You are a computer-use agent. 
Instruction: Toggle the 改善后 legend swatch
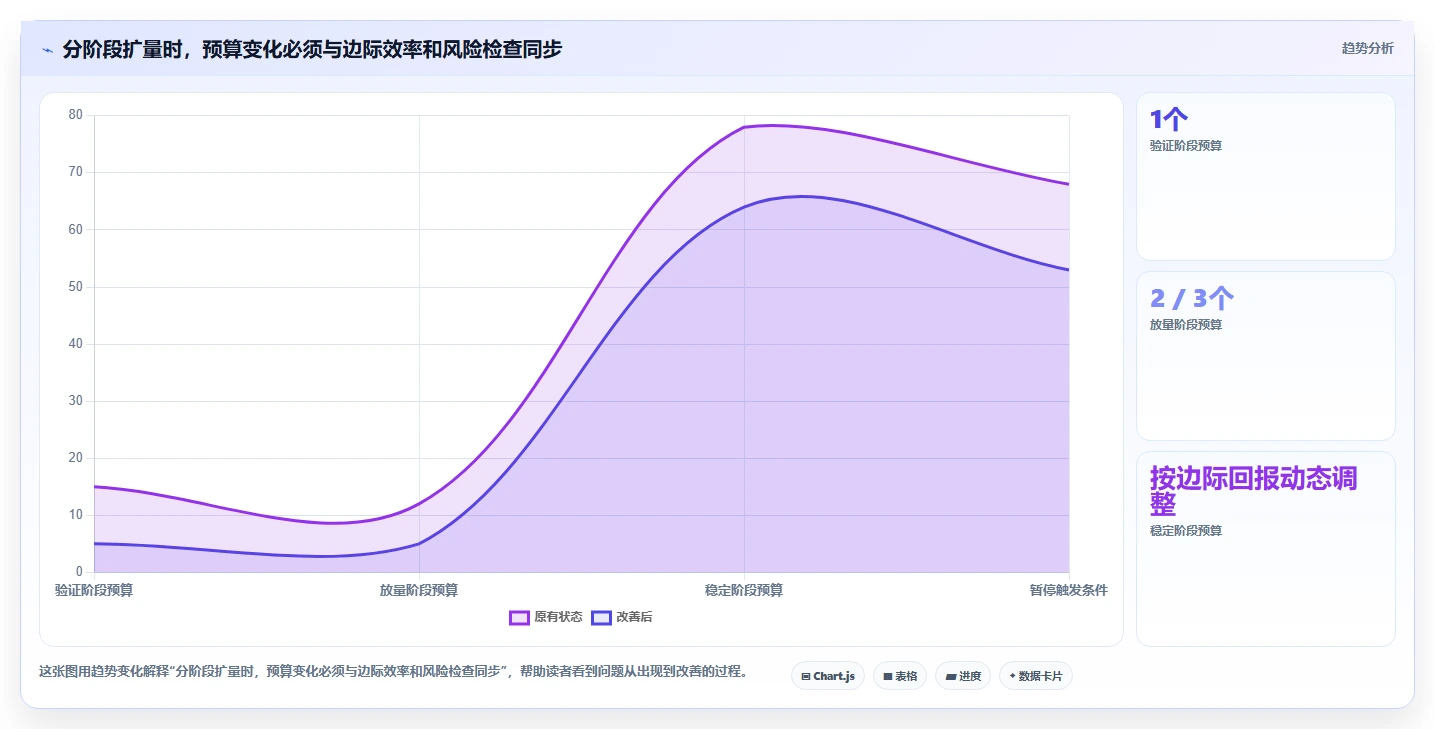pyautogui.click(x=601, y=617)
